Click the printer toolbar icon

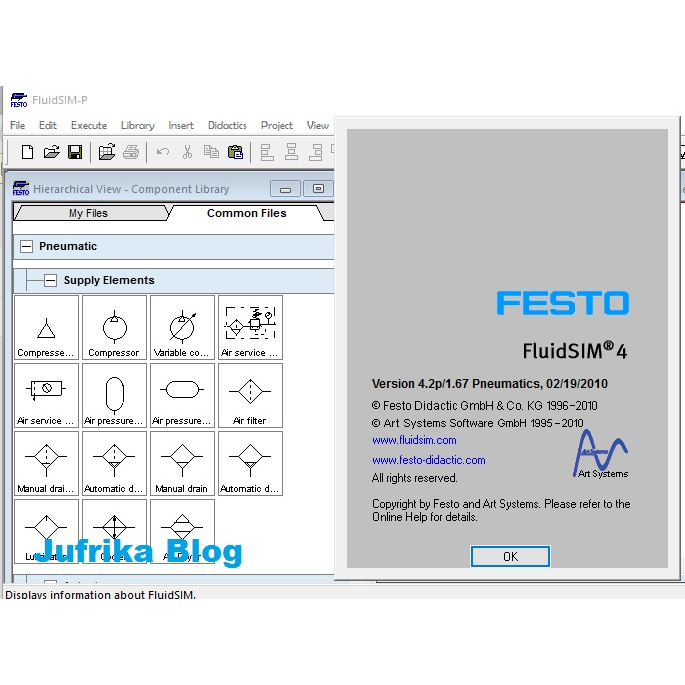coord(131,152)
